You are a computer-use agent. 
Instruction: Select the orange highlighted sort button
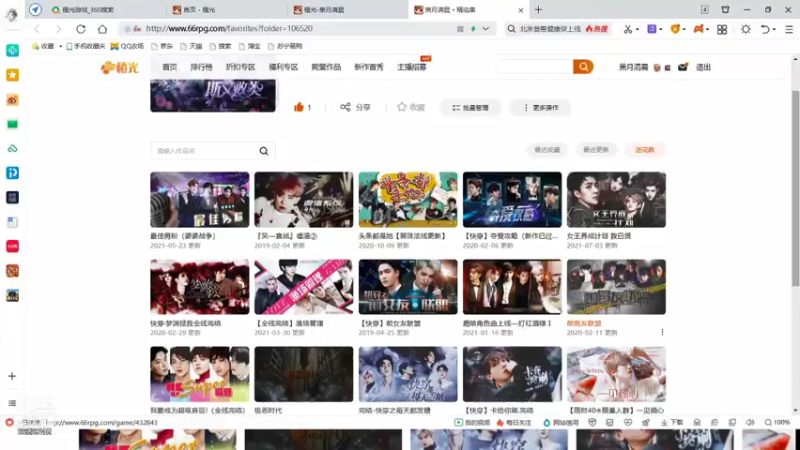tap(644, 149)
